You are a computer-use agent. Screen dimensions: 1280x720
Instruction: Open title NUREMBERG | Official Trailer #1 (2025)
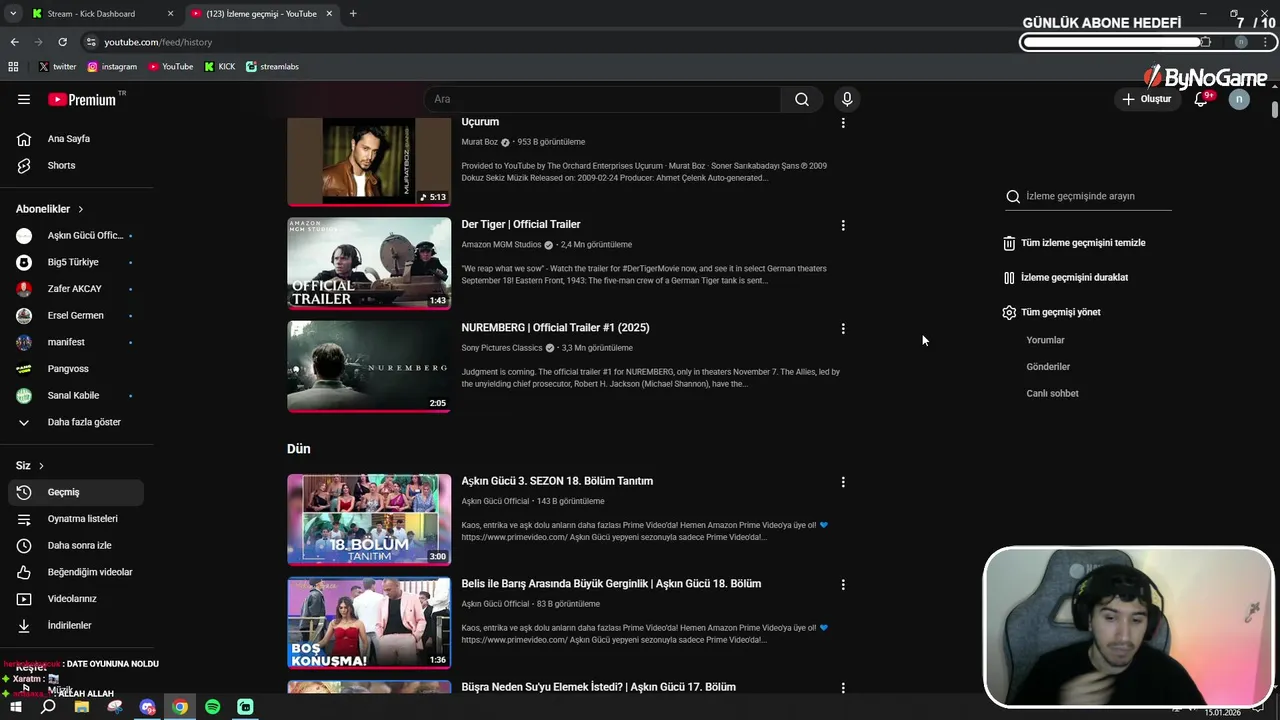click(x=555, y=328)
